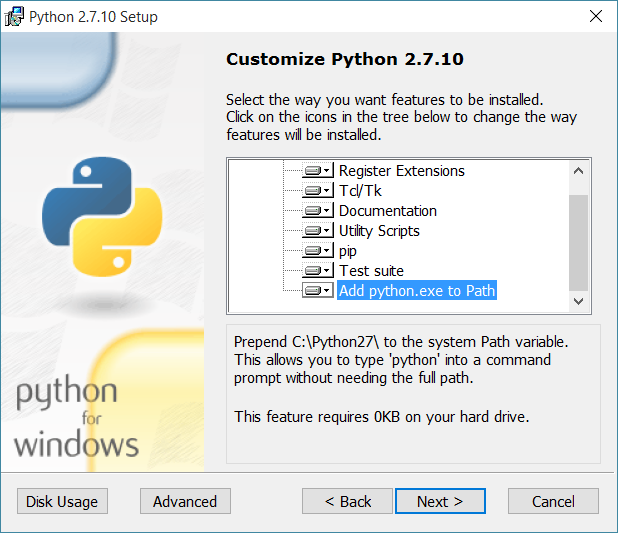Go back with the Back button
The width and height of the screenshot is (618, 533).
coord(347,501)
